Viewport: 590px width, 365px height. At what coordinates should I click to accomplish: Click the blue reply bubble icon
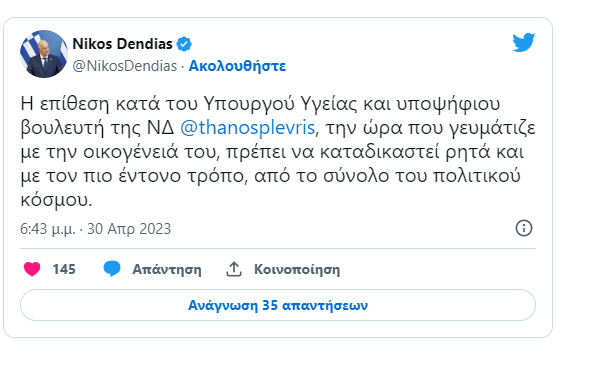(112, 269)
